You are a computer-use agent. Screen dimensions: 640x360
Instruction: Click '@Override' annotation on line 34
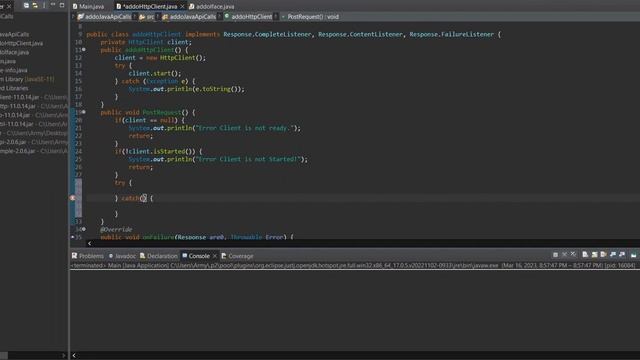point(116,229)
